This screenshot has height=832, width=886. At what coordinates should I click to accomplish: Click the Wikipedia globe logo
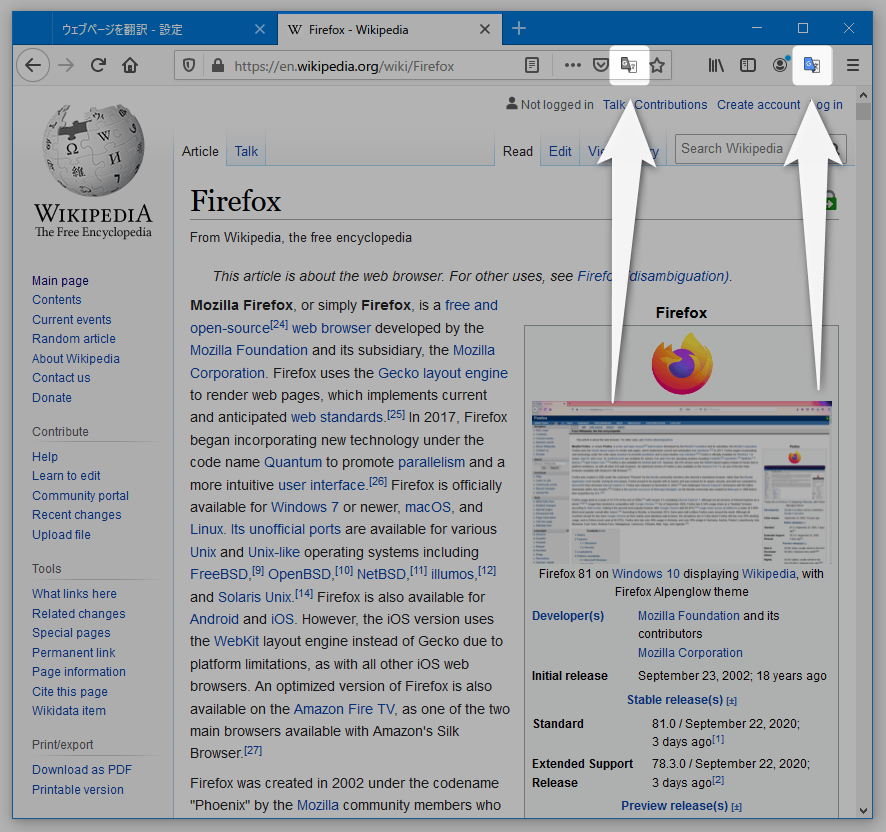tap(93, 172)
